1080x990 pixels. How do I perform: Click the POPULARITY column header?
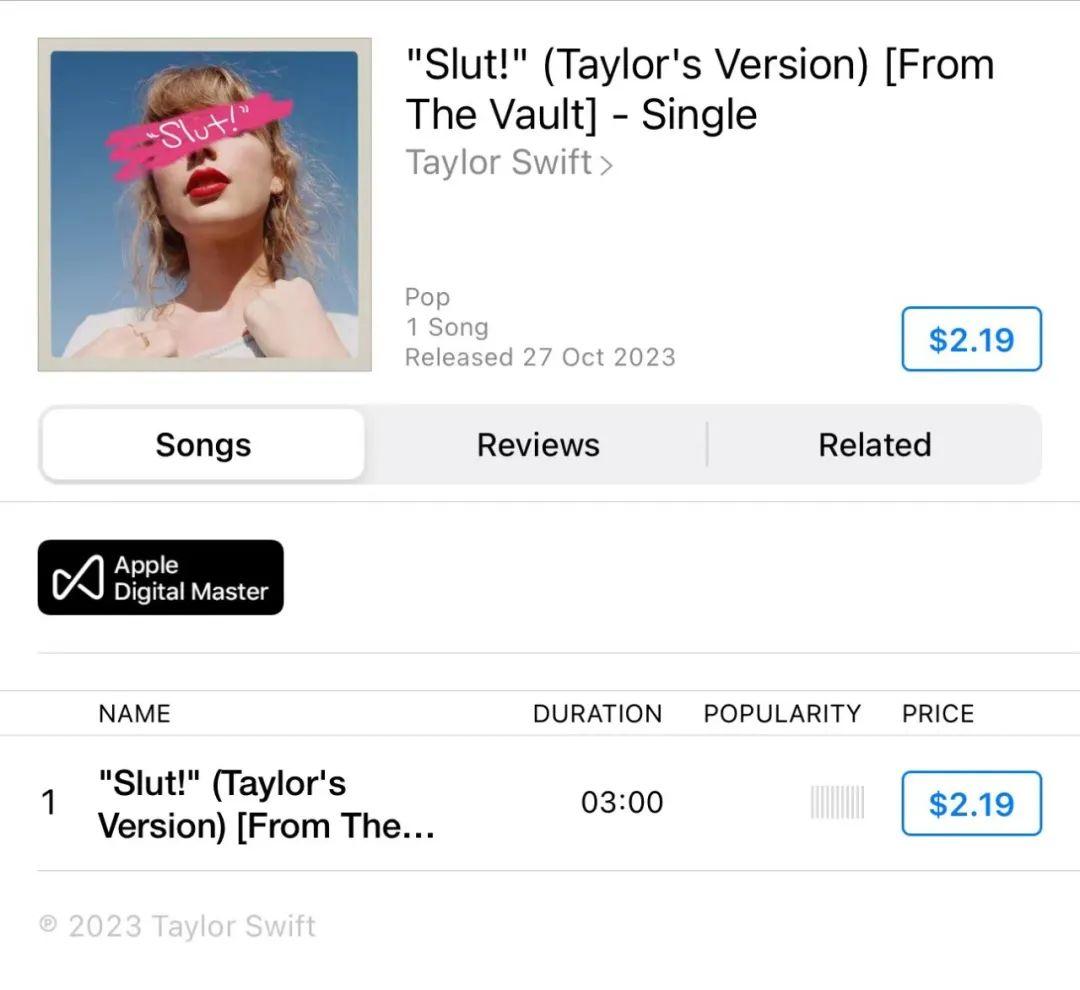pos(782,713)
